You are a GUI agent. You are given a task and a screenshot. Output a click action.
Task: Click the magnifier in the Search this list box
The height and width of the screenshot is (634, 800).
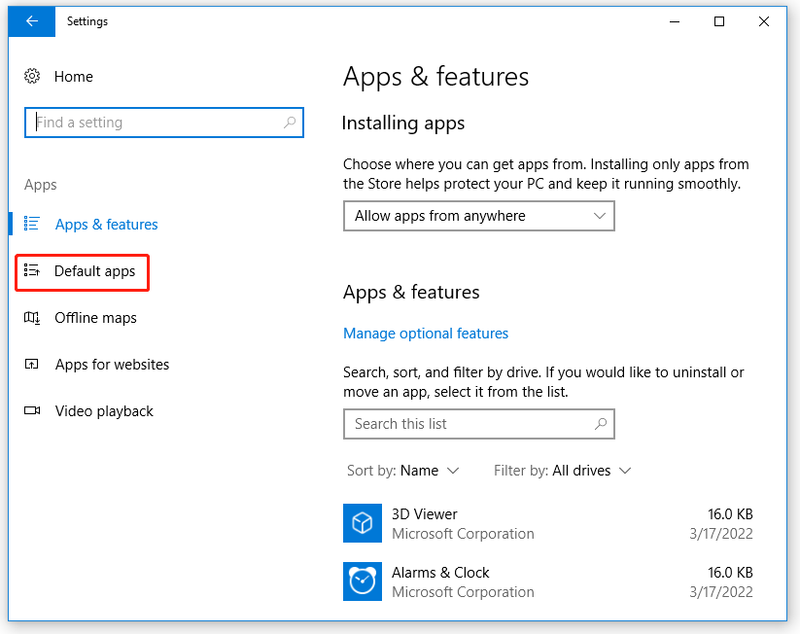pos(601,424)
